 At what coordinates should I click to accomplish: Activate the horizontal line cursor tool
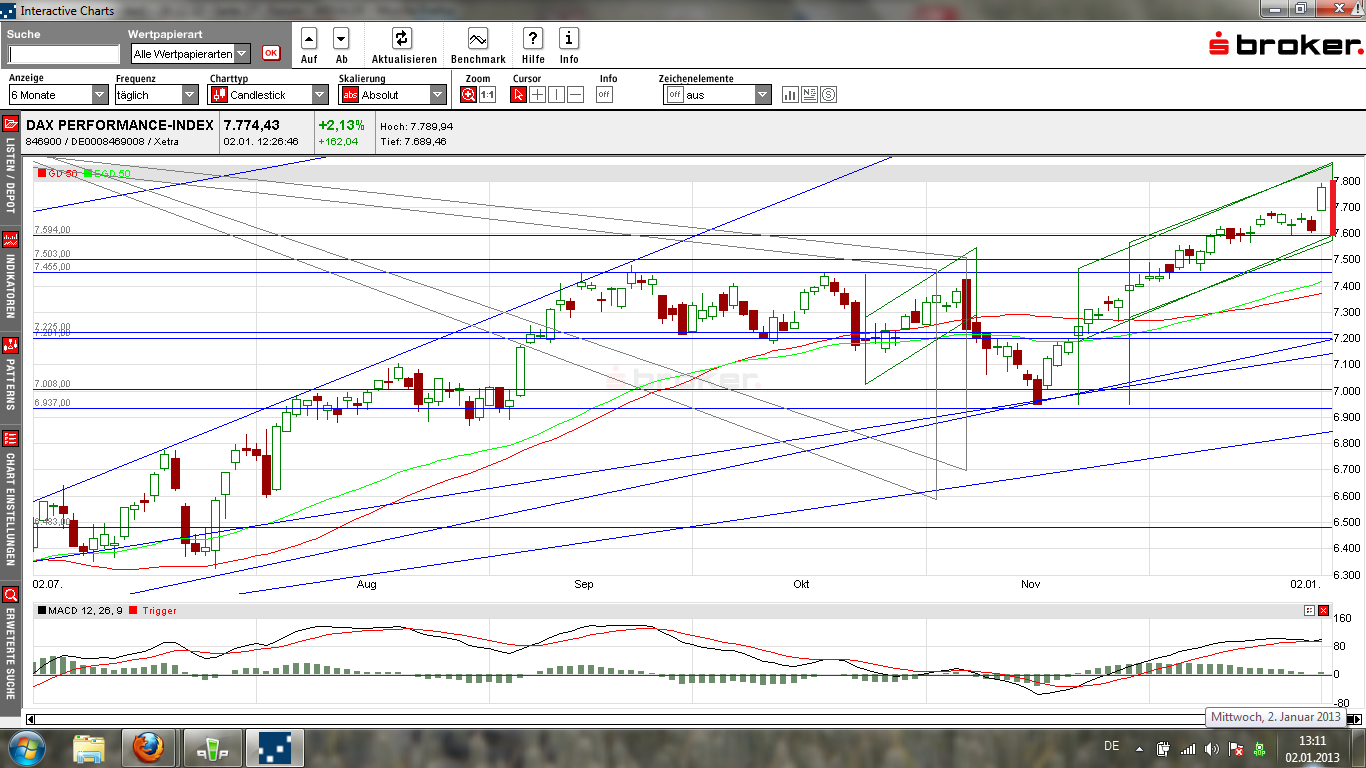tap(575, 94)
